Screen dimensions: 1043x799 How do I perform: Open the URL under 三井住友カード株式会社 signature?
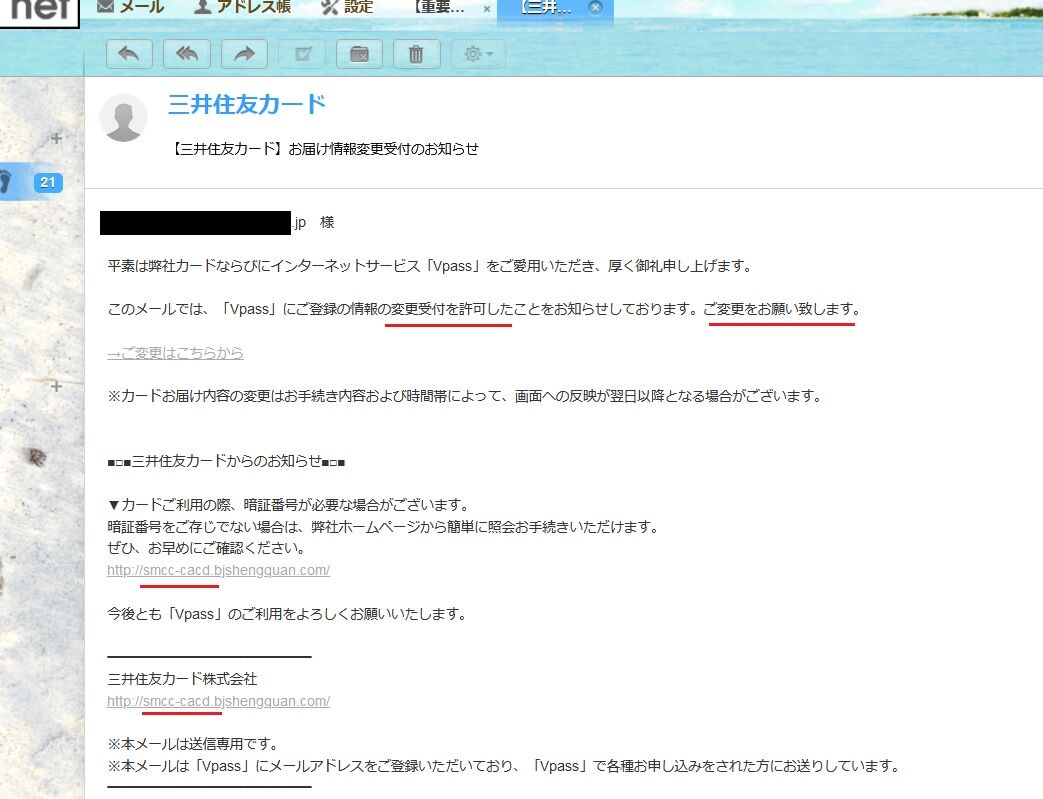pos(218,701)
